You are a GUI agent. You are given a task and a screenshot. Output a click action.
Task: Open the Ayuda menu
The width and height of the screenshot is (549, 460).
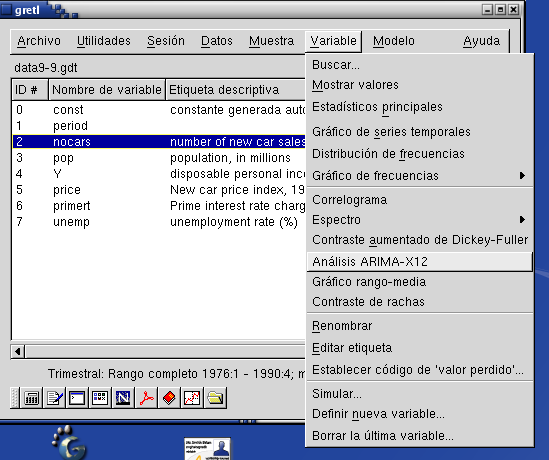pyautogui.click(x=481, y=41)
